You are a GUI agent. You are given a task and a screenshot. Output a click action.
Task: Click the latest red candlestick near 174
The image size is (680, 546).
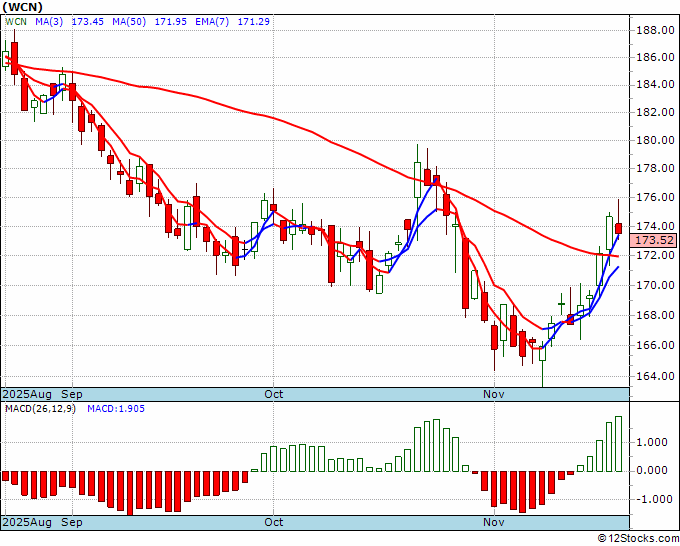618,229
